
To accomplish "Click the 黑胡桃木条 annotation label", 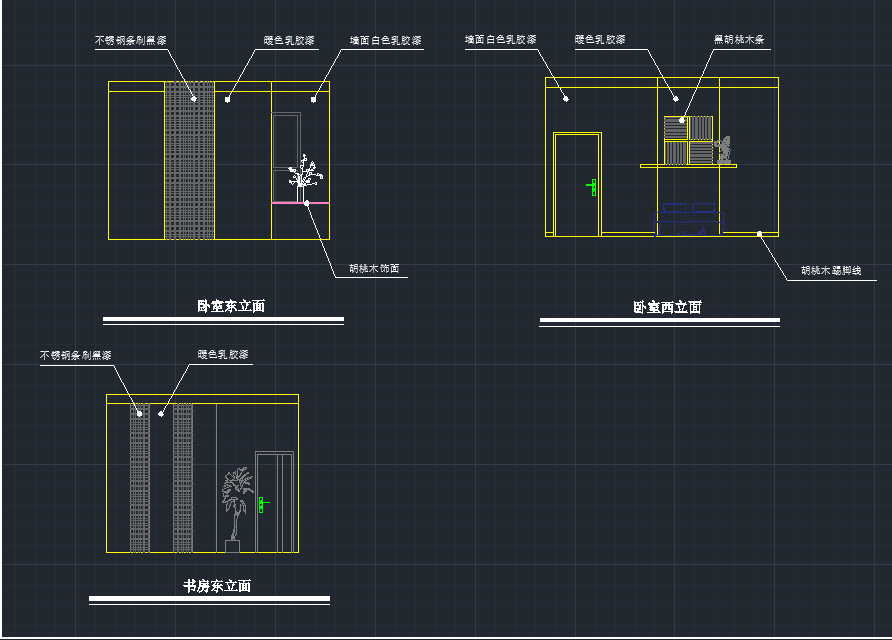I will click(739, 40).
